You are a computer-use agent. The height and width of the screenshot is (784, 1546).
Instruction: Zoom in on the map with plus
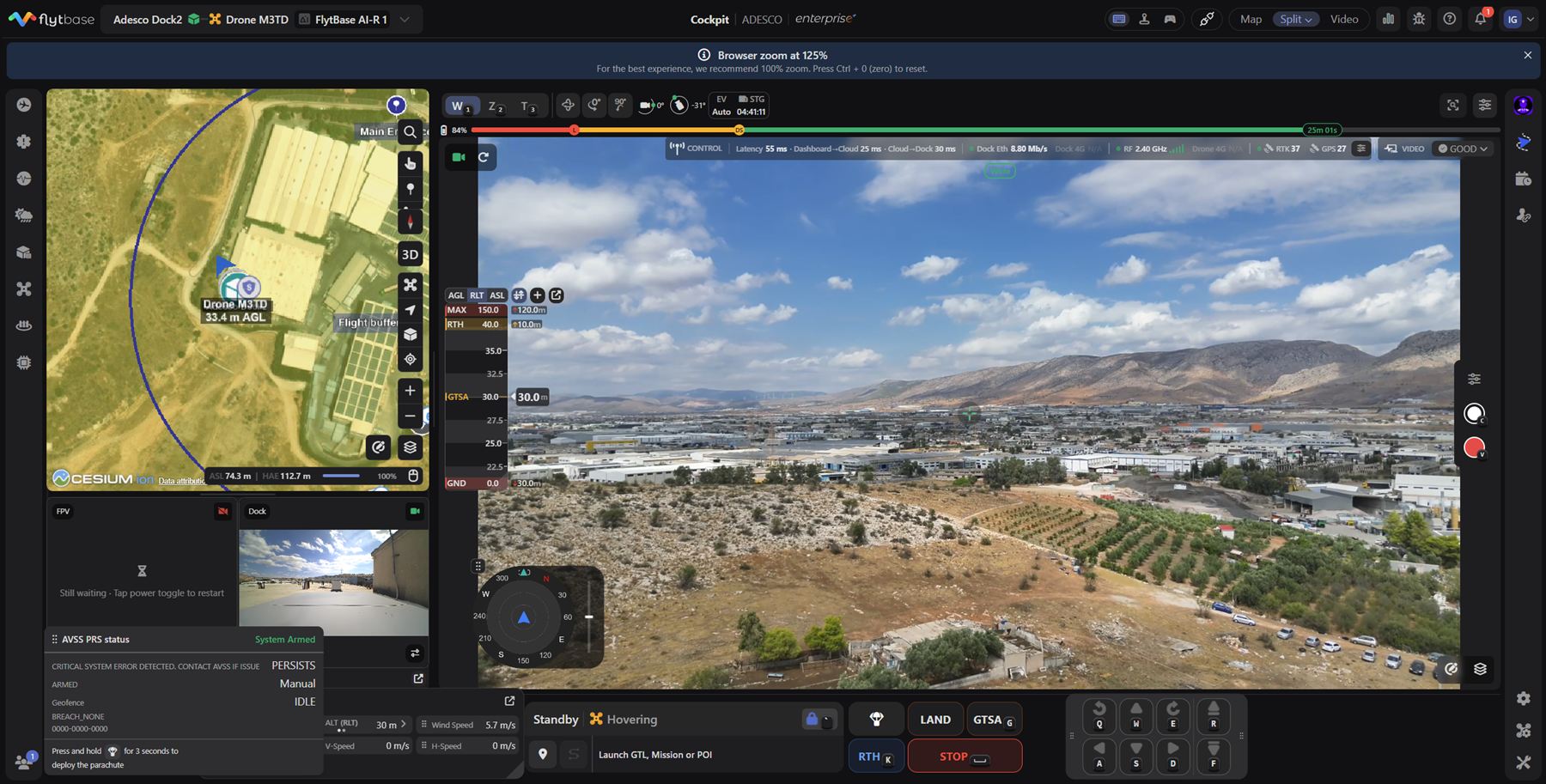pos(411,391)
